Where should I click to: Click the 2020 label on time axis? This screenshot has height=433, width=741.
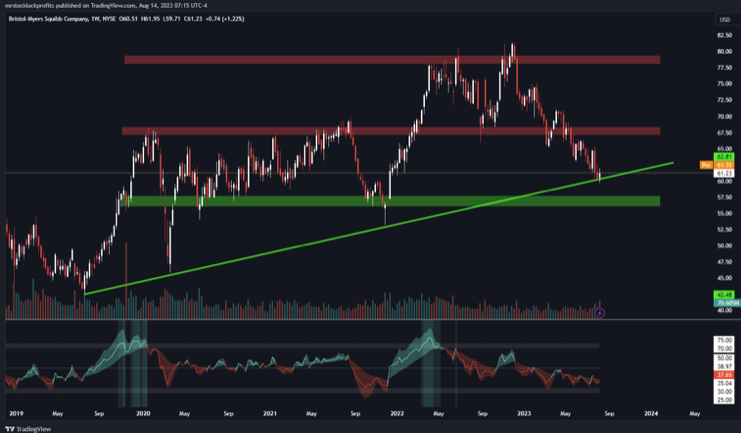click(143, 412)
